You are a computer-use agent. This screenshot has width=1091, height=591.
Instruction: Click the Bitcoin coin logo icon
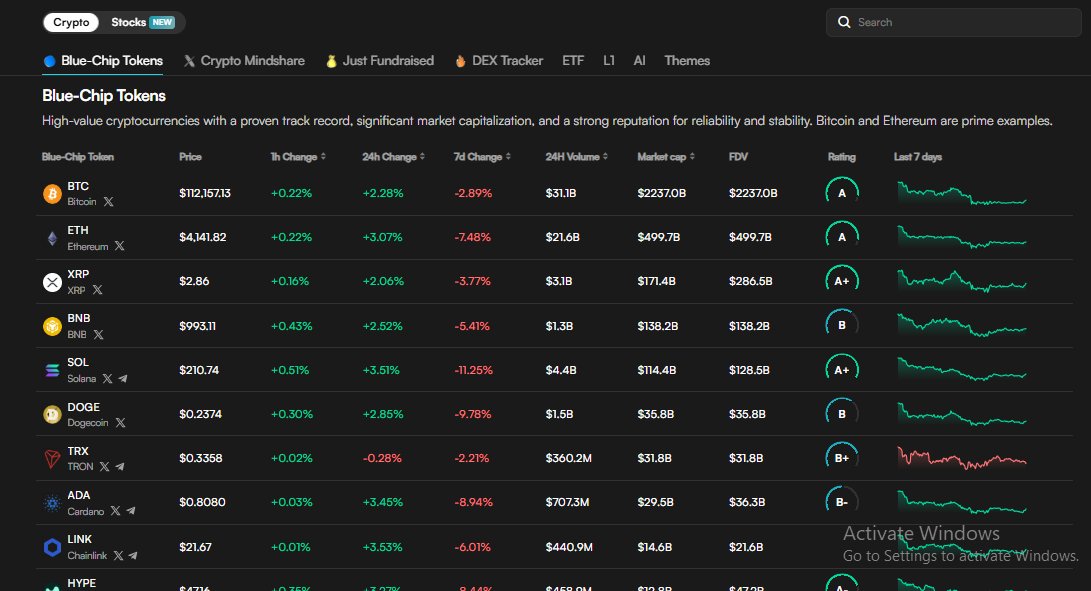(x=52, y=194)
